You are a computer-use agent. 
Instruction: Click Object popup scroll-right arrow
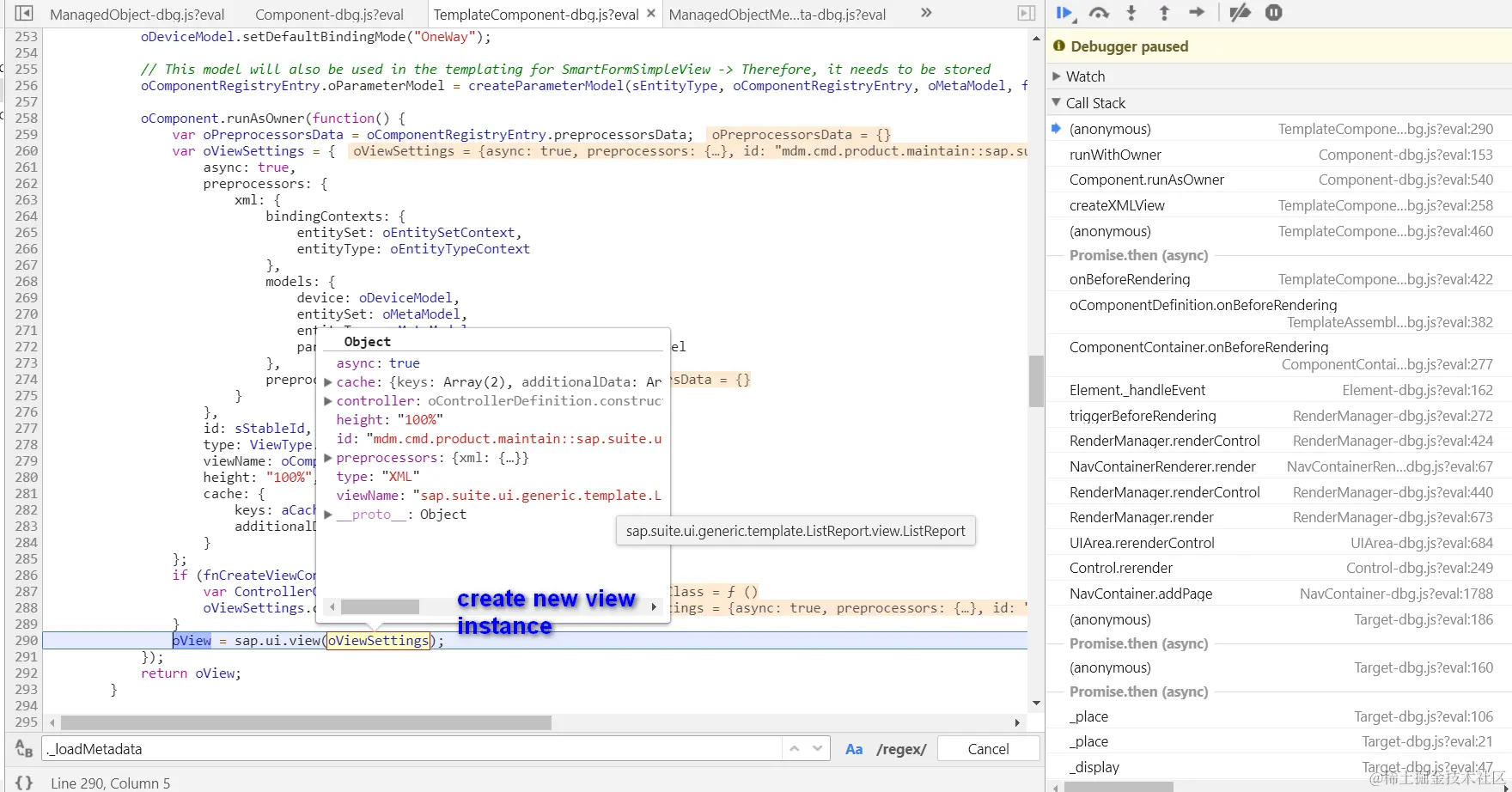click(x=655, y=606)
